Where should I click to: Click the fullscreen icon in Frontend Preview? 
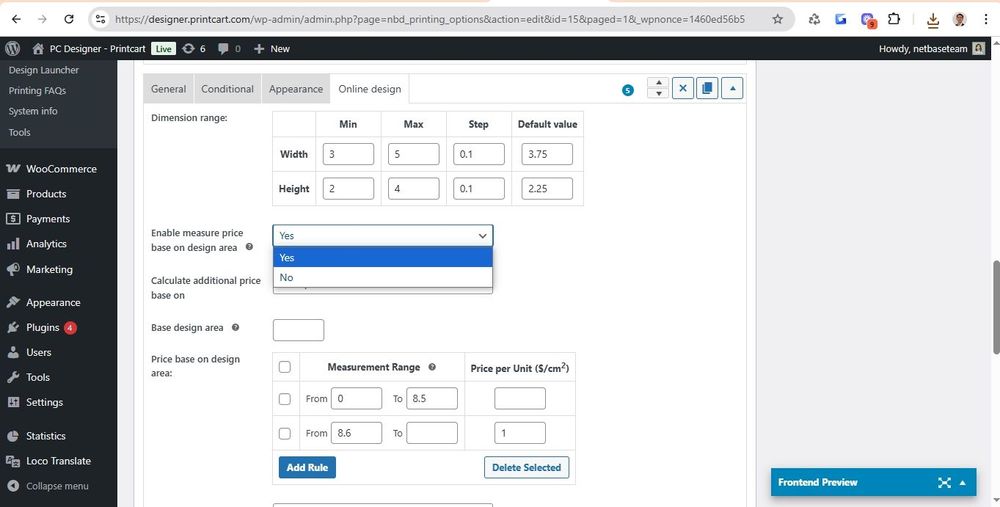coord(944,482)
